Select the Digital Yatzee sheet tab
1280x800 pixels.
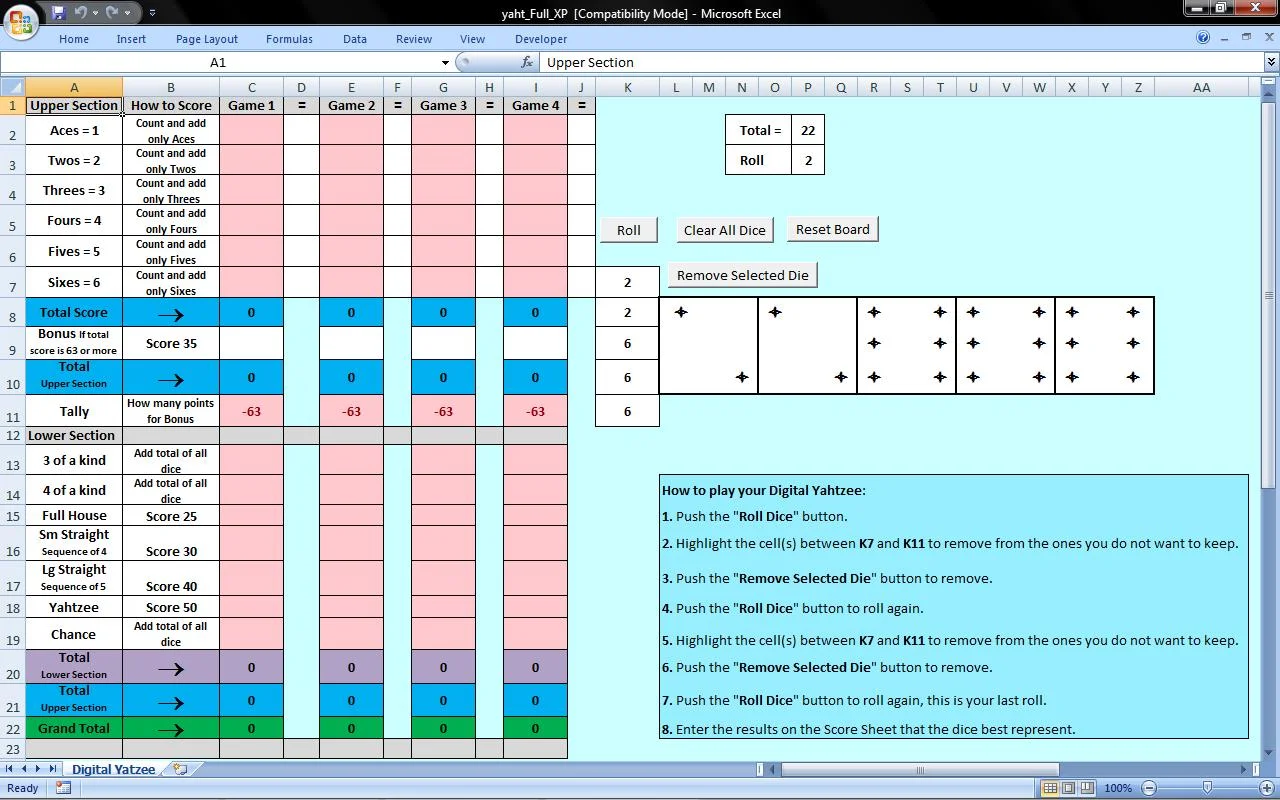(113, 769)
